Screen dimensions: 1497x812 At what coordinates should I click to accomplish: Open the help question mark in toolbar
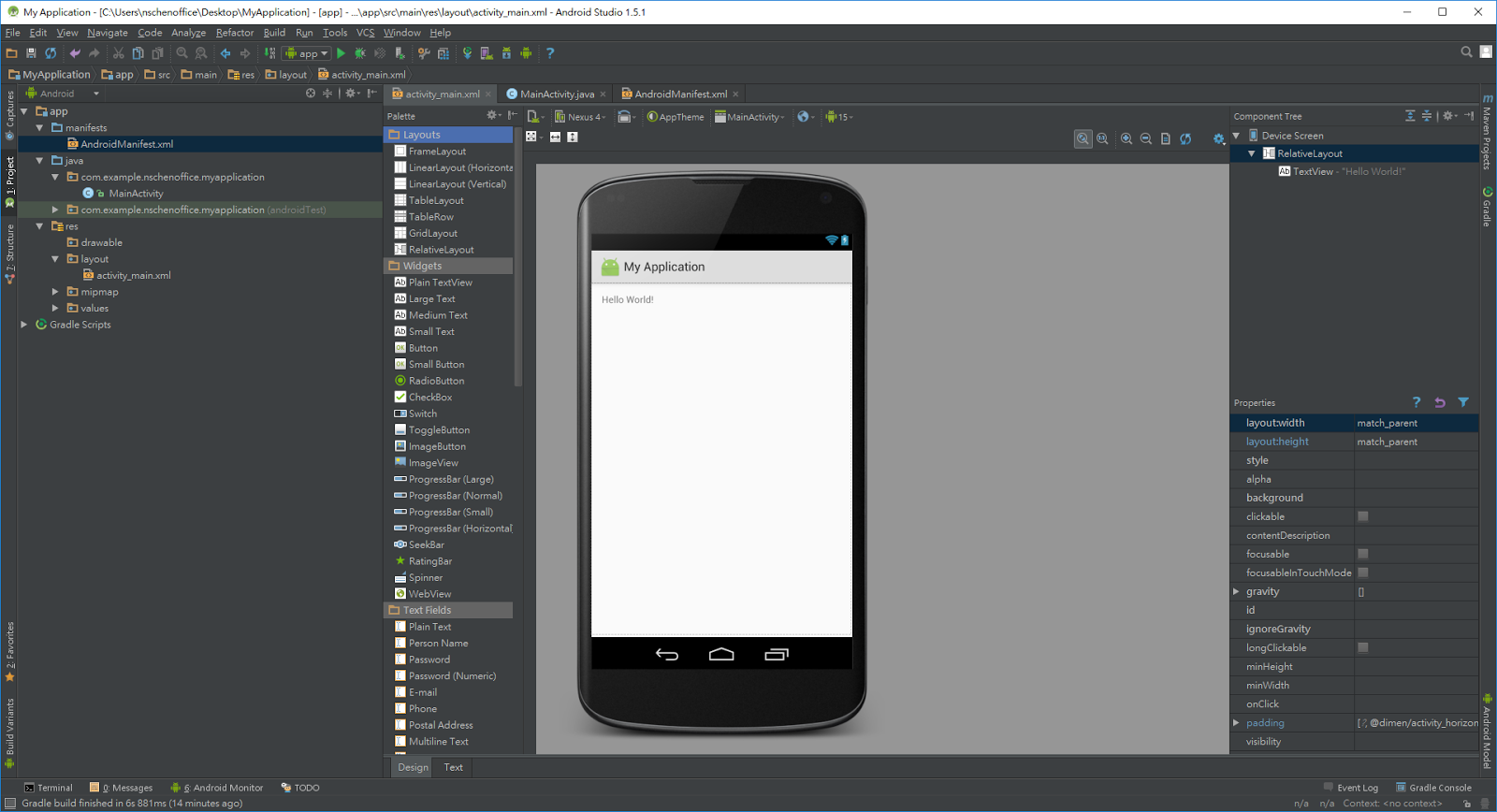click(550, 53)
